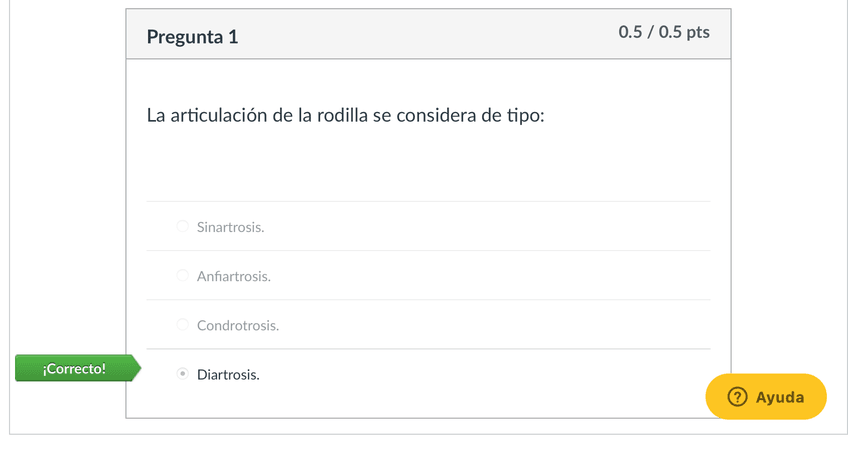Click the Sinartrosis answer label
848x457 pixels.
(230, 227)
